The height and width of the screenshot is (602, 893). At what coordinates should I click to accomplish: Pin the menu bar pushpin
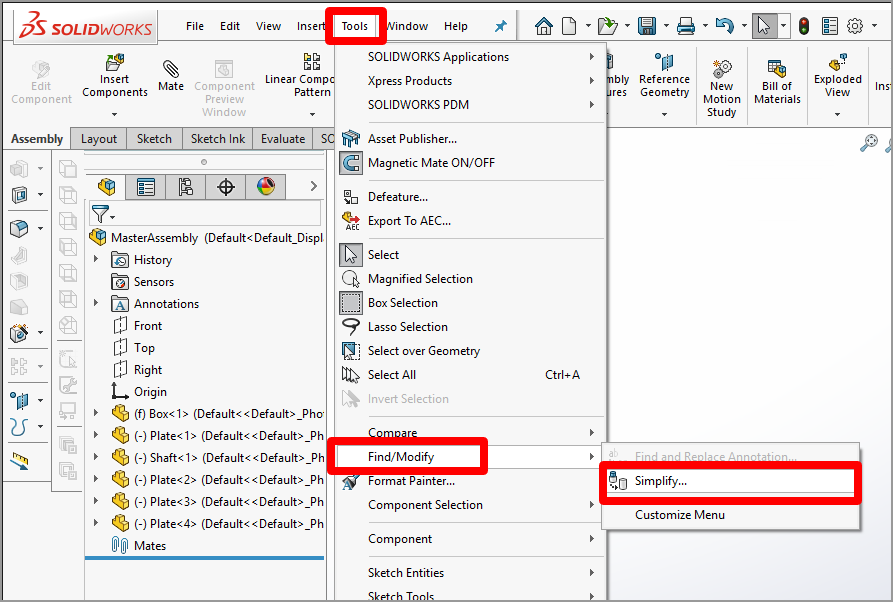tap(499, 26)
